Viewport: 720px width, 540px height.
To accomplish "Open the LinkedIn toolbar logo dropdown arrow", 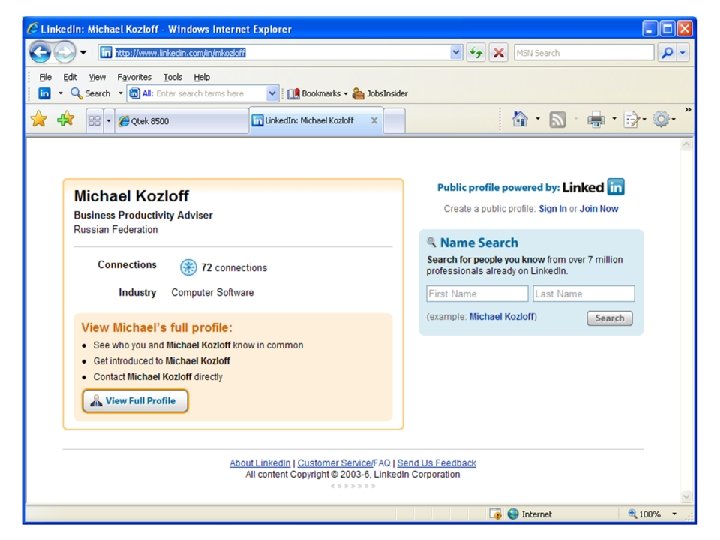I will pyautogui.click(x=61, y=93).
